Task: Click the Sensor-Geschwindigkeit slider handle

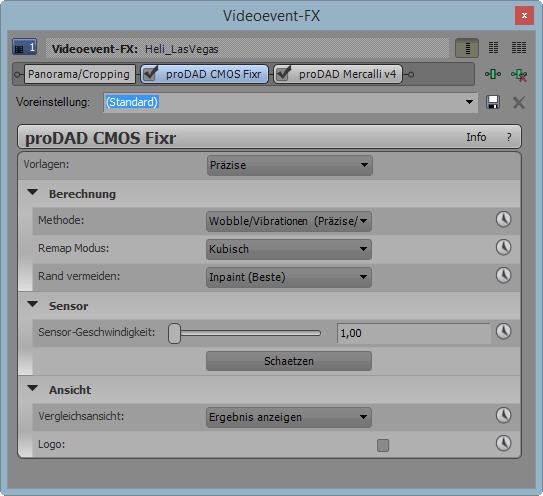Action: 175,333
